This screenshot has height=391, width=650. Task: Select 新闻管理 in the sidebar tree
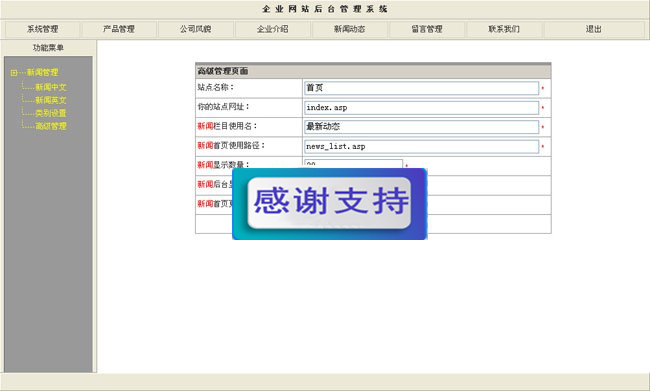[42, 72]
